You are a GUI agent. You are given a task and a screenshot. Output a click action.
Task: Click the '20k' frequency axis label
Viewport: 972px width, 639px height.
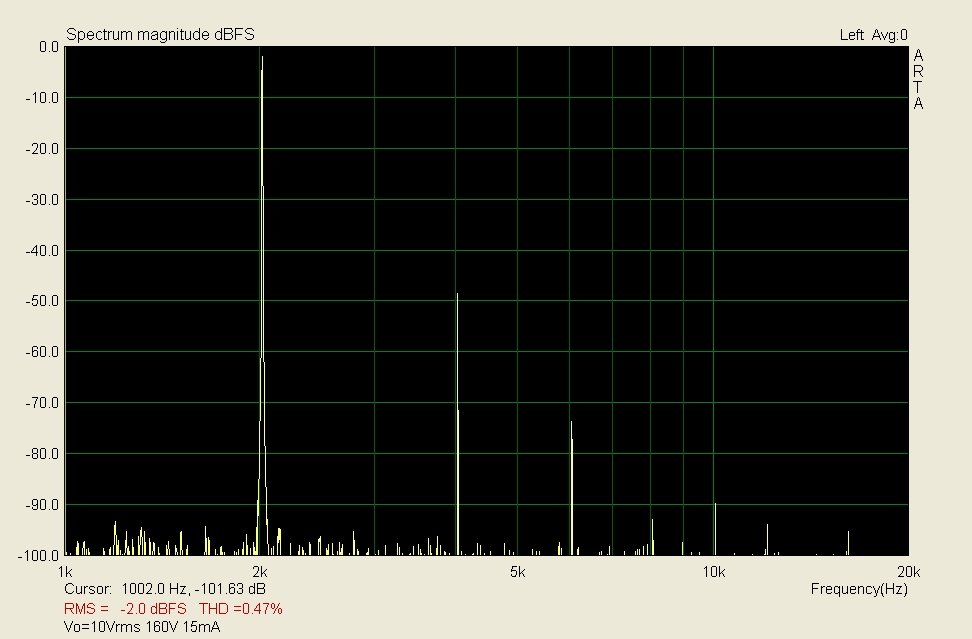(x=909, y=571)
